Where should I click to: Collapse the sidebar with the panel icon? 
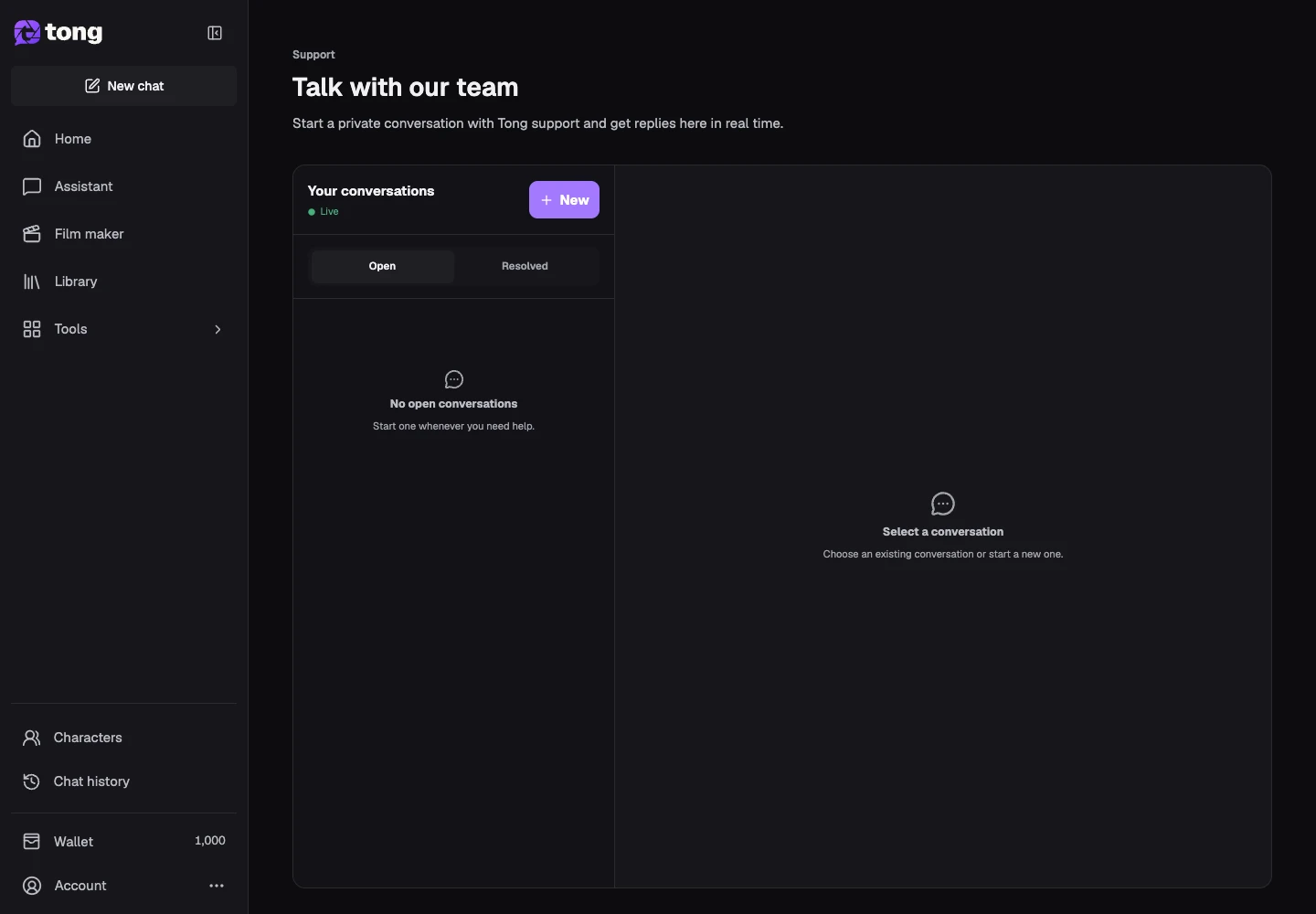click(215, 33)
